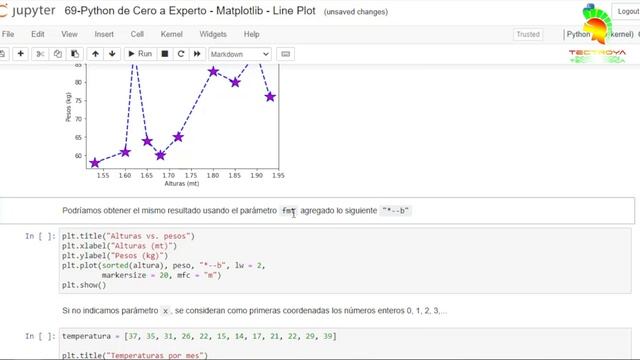The width and height of the screenshot is (640, 360).
Task: Click the unsaved changes status text
Action: click(x=356, y=12)
